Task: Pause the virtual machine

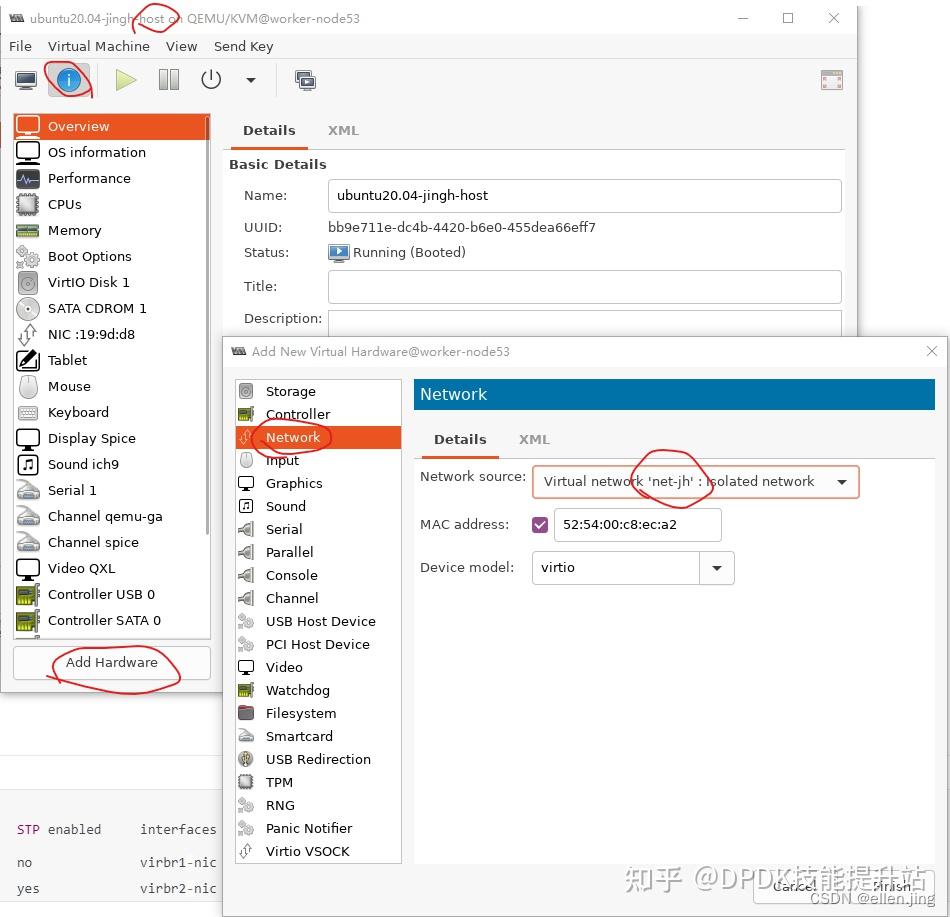Action: point(168,80)
